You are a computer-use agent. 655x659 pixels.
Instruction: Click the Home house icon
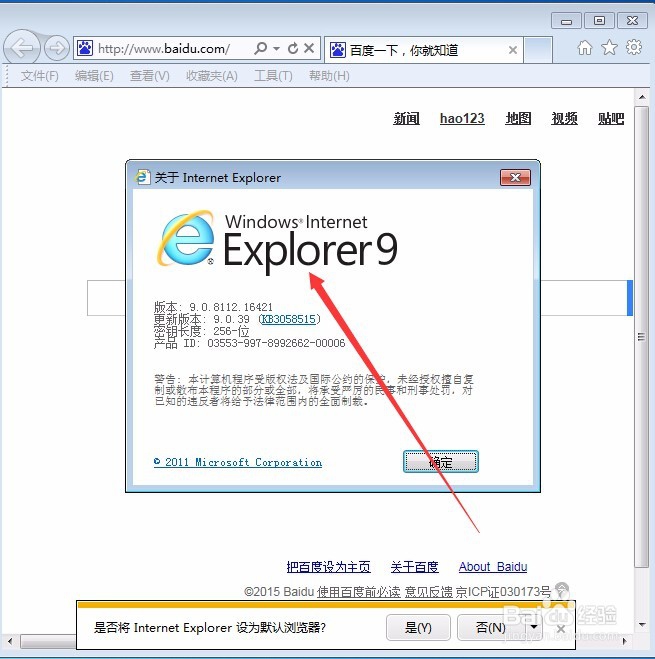point(585,48)
